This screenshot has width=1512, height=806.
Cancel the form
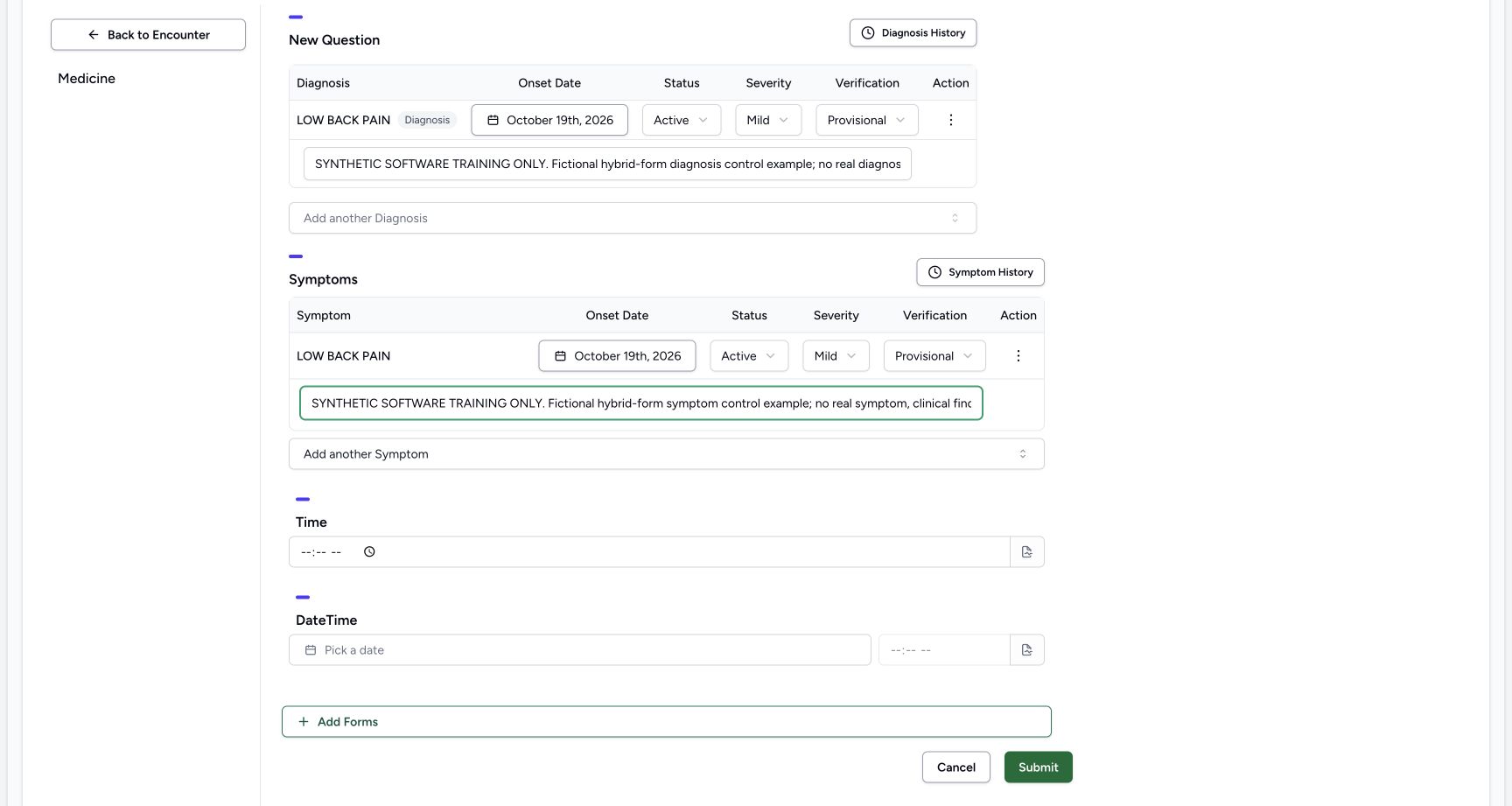[x=956, y=767]
